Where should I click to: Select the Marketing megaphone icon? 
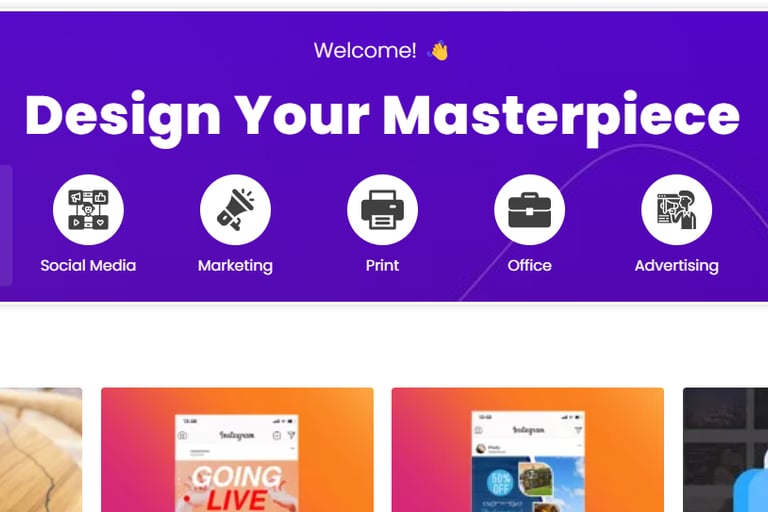coord(236,210)
